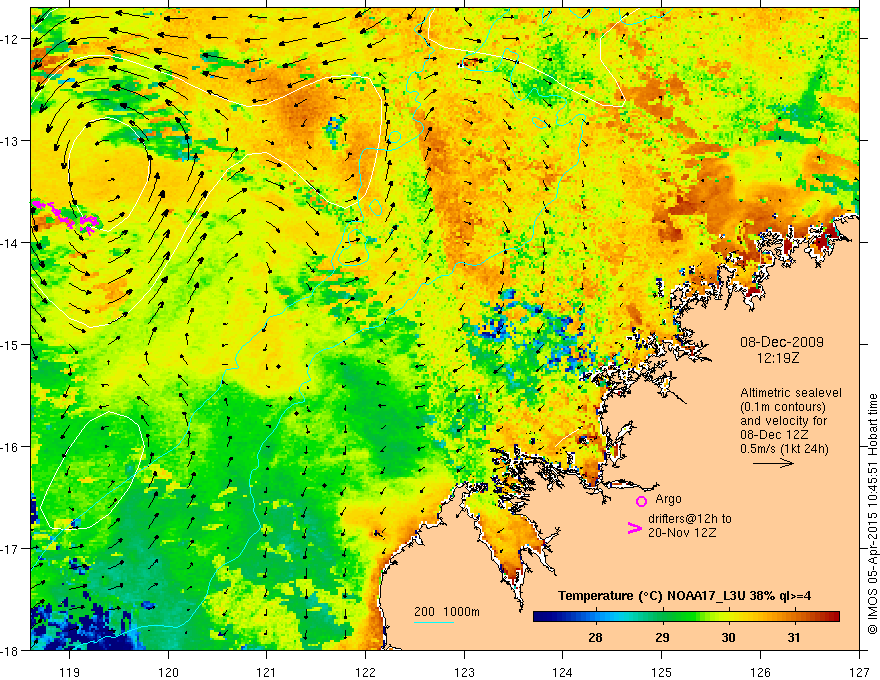This screenshot has width=880, height=680.
Task: Click longitude axis label 119
Action: click(70, 672)
